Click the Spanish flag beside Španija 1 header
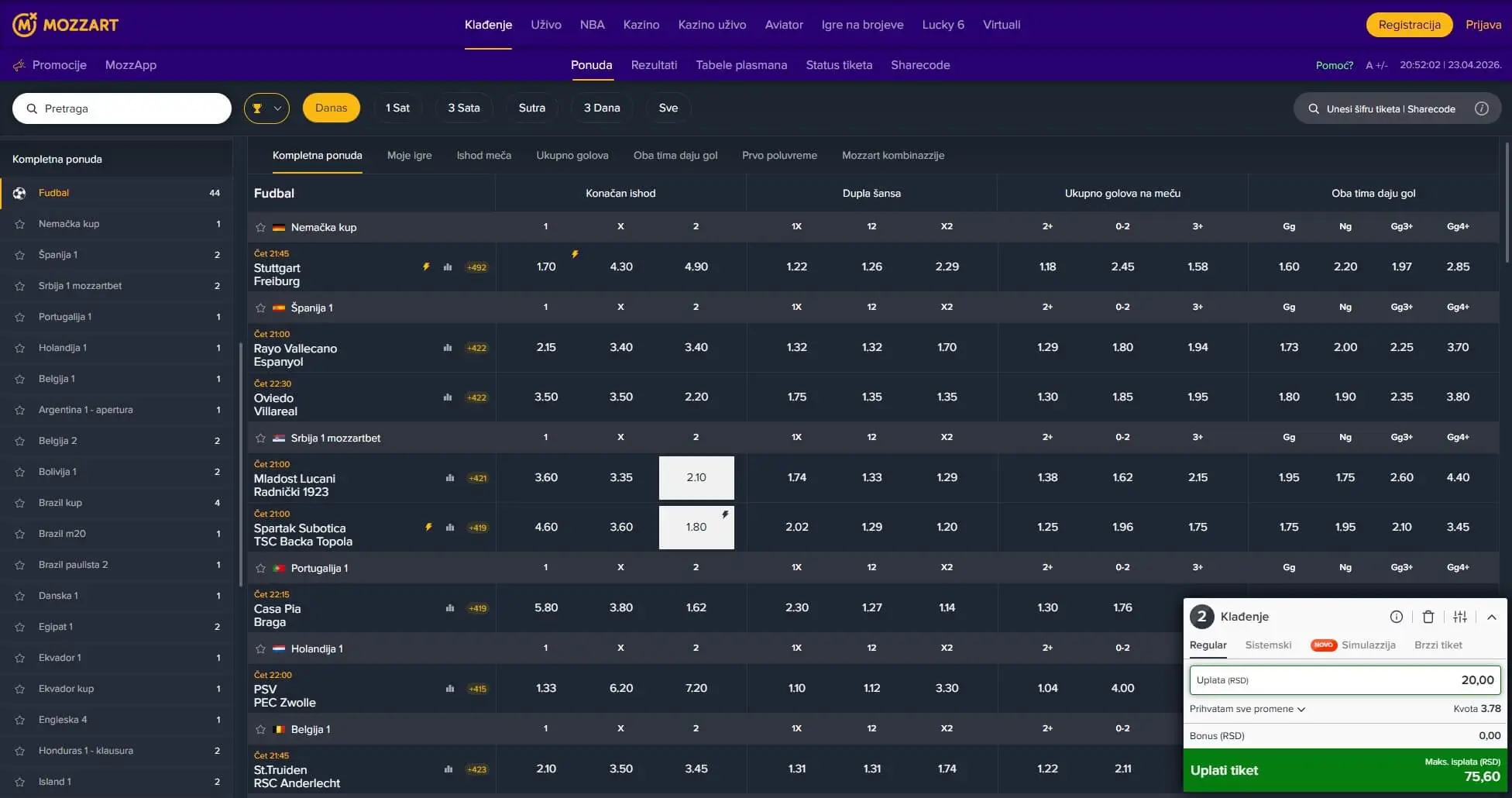Viewport: 1512px width, 798px height. point(279,308)
